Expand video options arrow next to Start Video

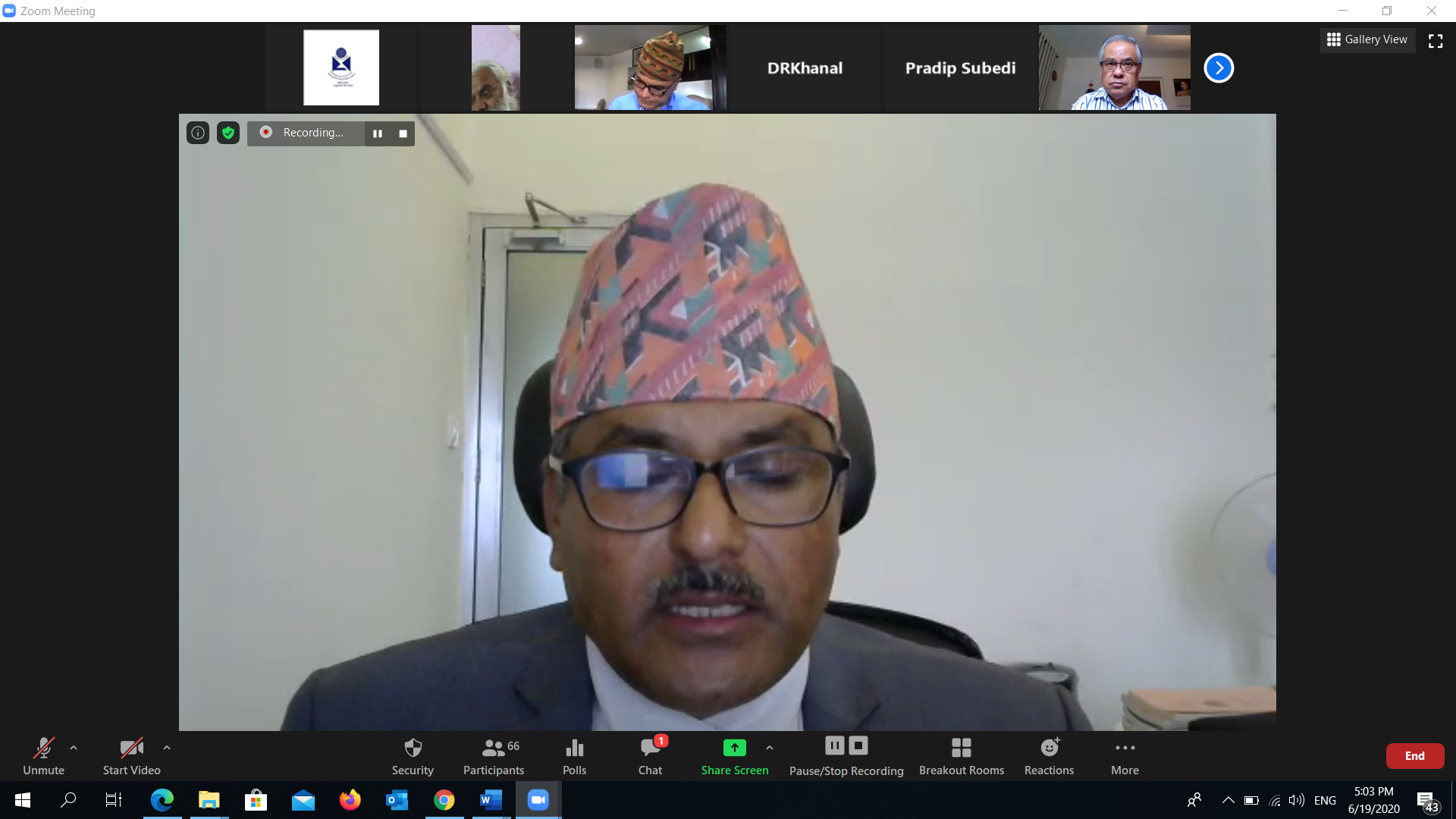(x=167, y=748)
